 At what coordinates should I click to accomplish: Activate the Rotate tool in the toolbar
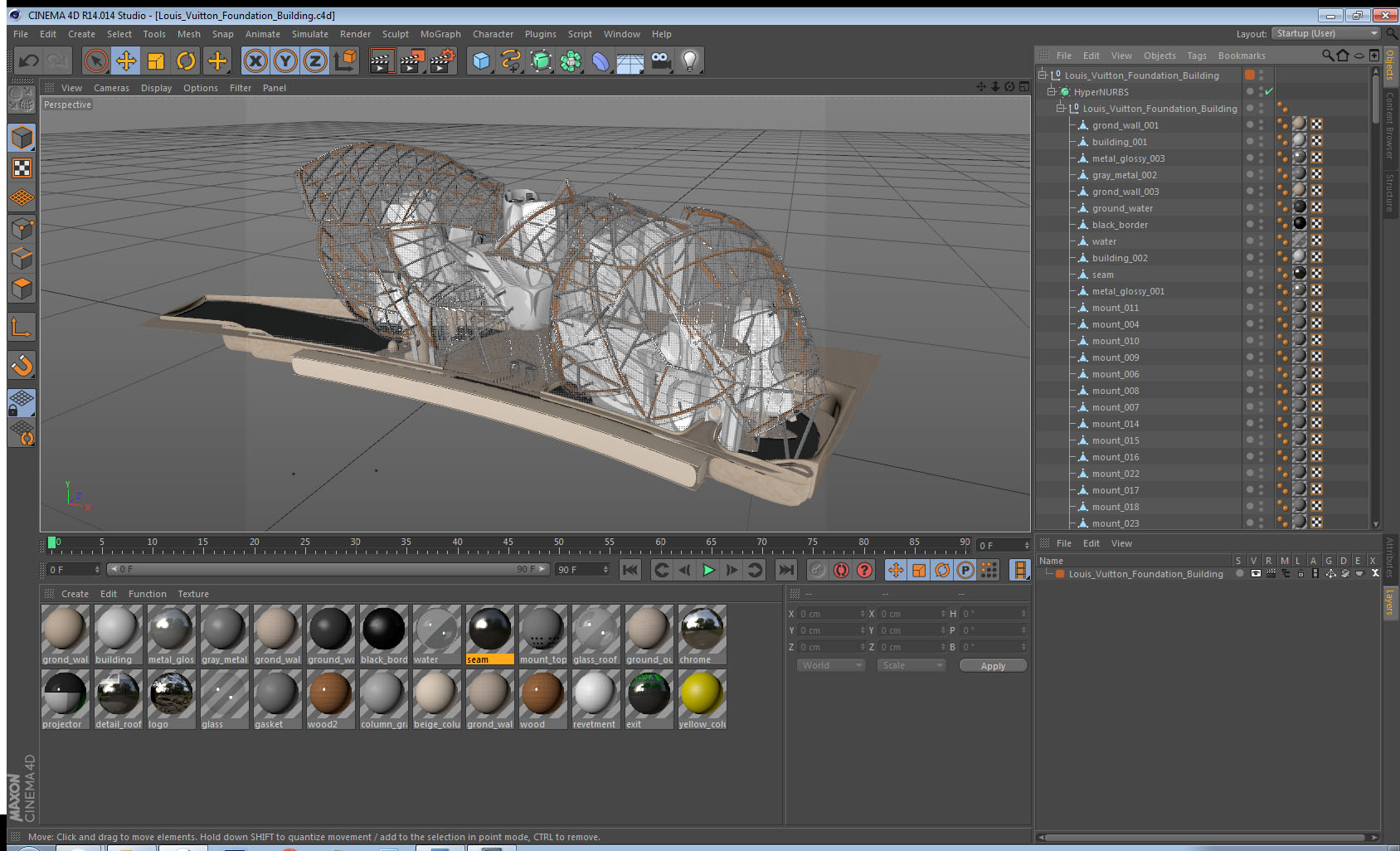tap(186, 61)
